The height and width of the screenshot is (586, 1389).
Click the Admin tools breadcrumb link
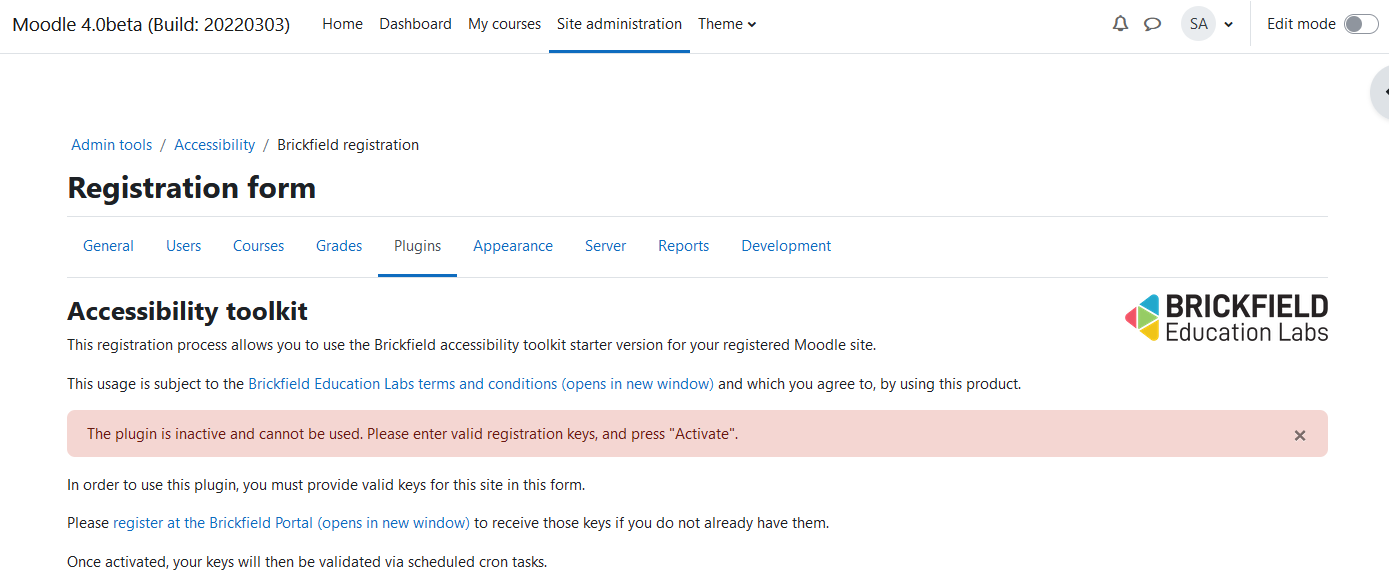click(112, 145)
